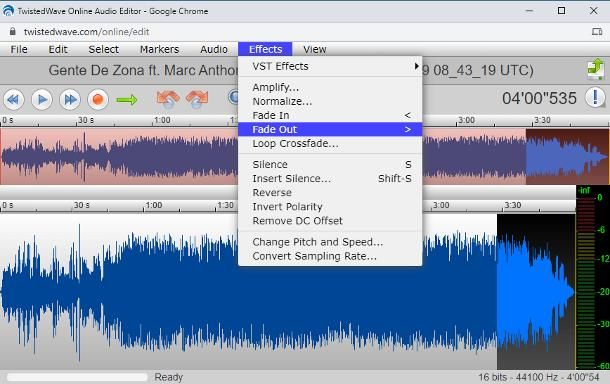Open the Audio menu

pyautogui.click(x=214, y=49)
